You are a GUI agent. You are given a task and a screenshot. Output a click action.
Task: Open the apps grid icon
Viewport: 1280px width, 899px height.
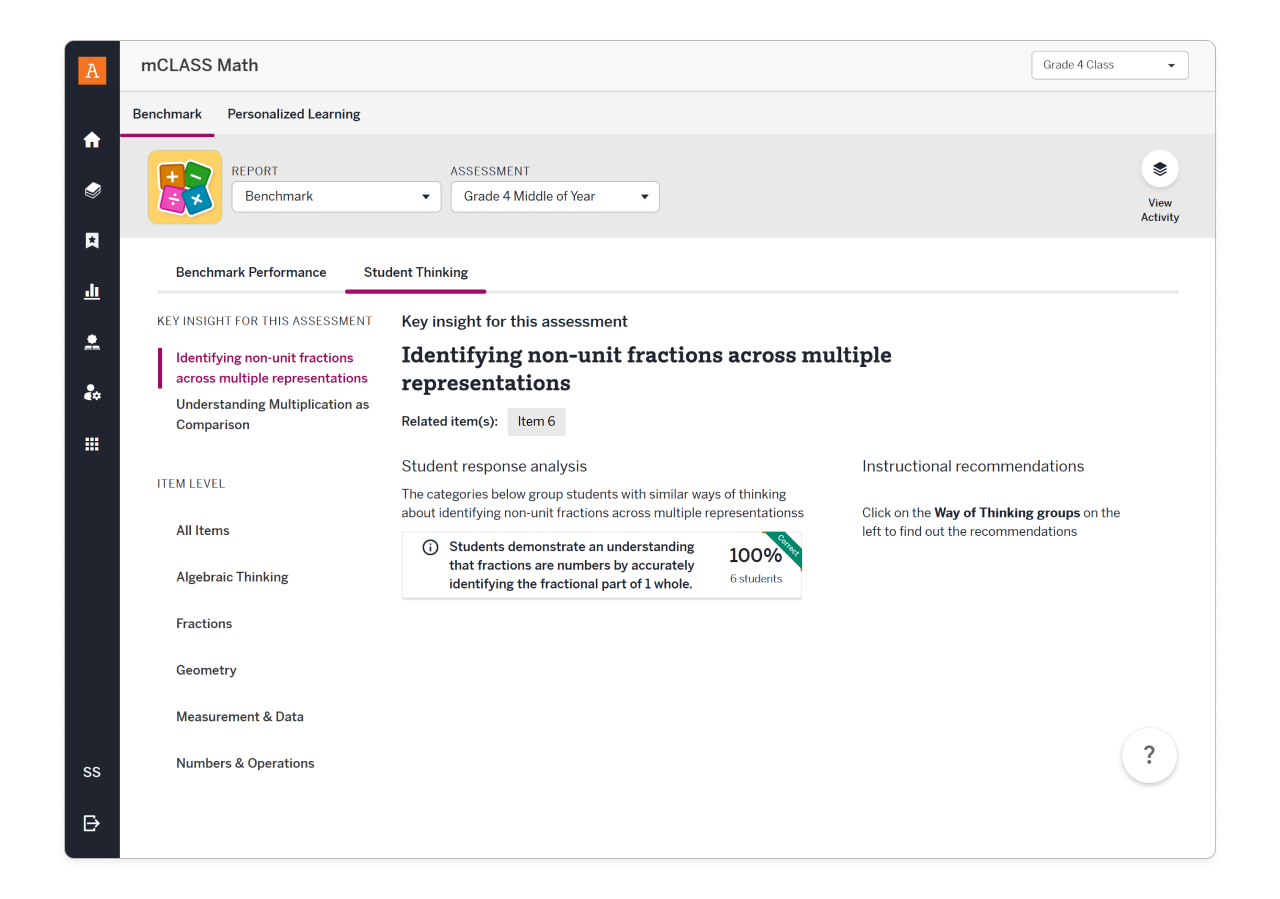point(92,444)
